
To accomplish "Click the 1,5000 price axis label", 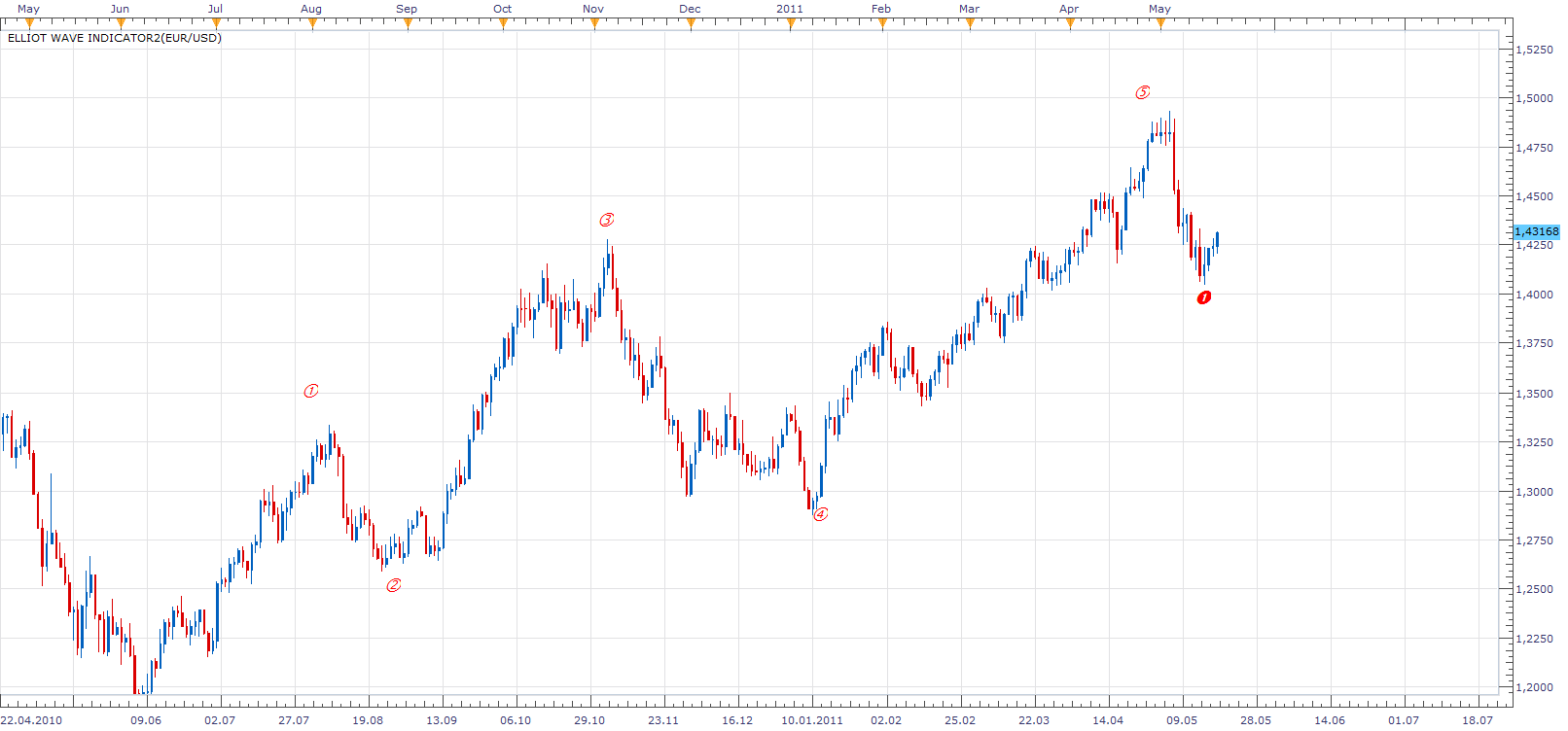I will (1535, 98).
